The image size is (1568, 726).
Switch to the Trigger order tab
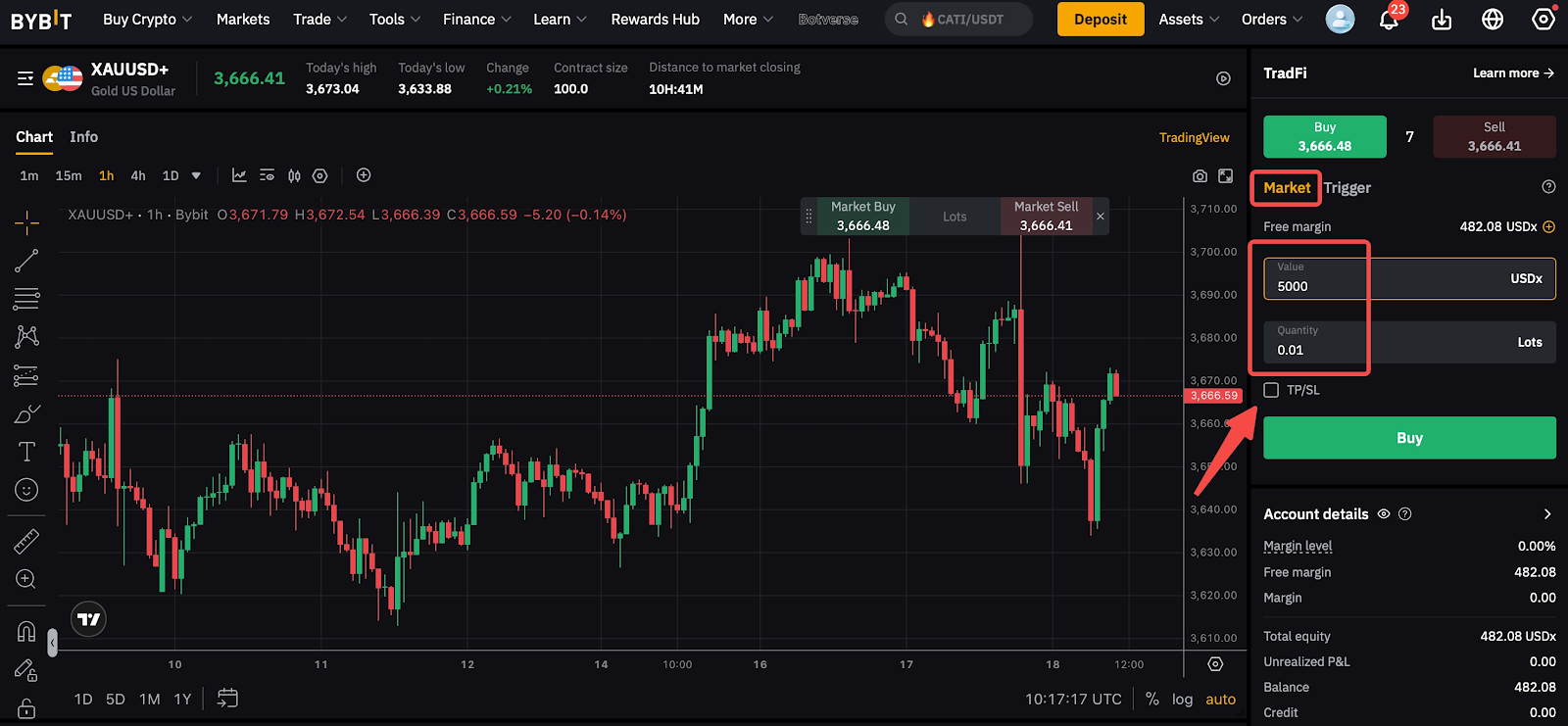(1347, 188)
